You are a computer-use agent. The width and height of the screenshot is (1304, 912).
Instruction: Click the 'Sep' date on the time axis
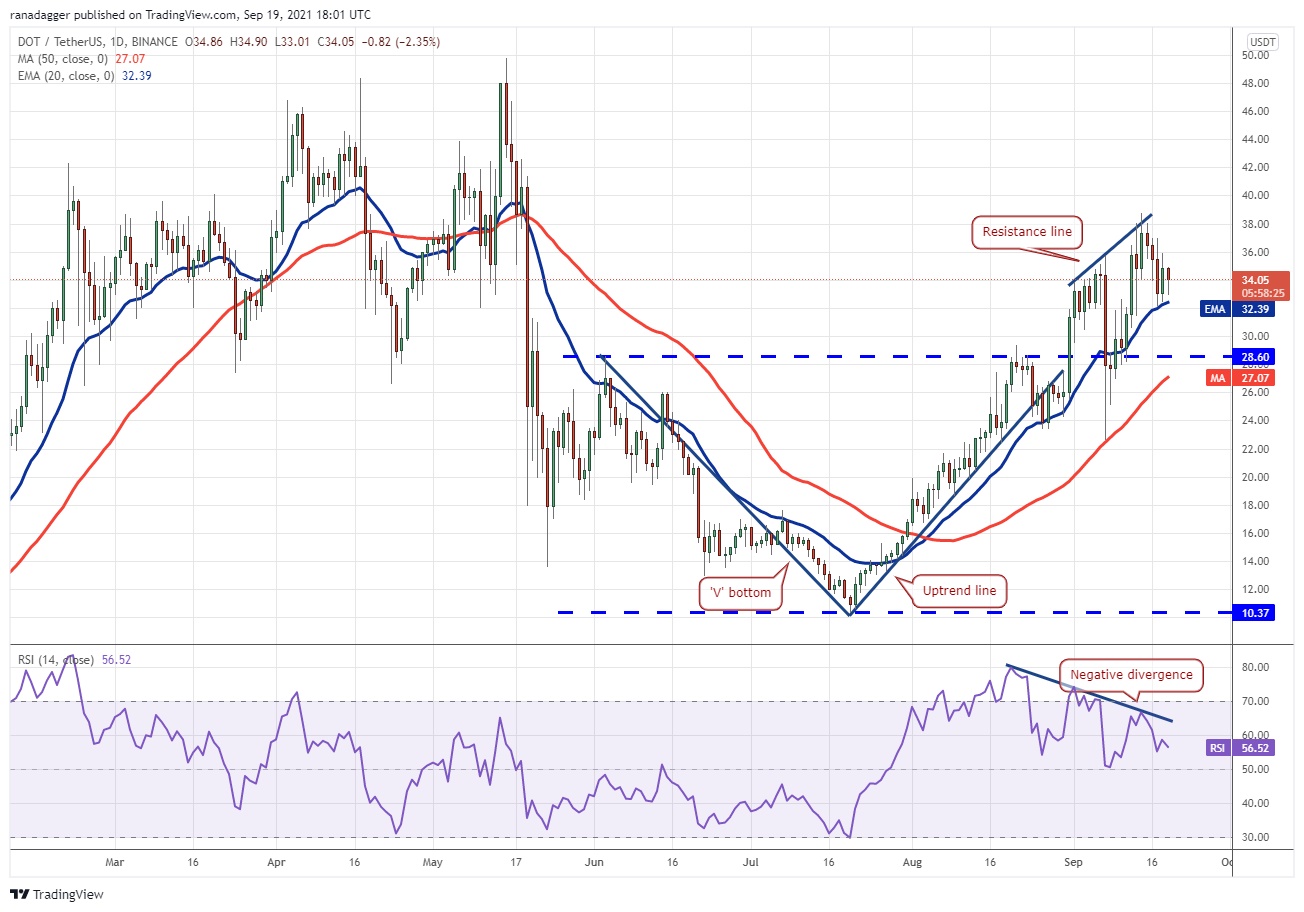click(x=1073, y=861)
